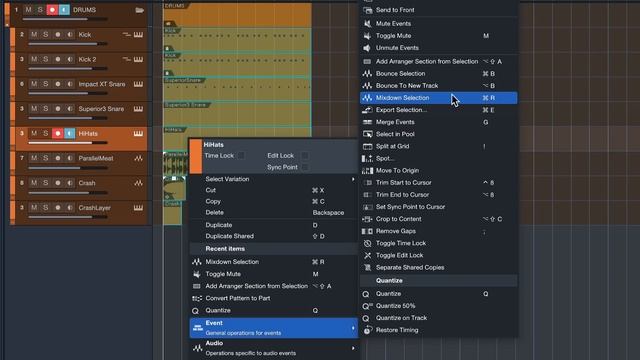Click the Bounce To New Track icon
This screenshot has height=360, width=640.
[x=367, y=86]
